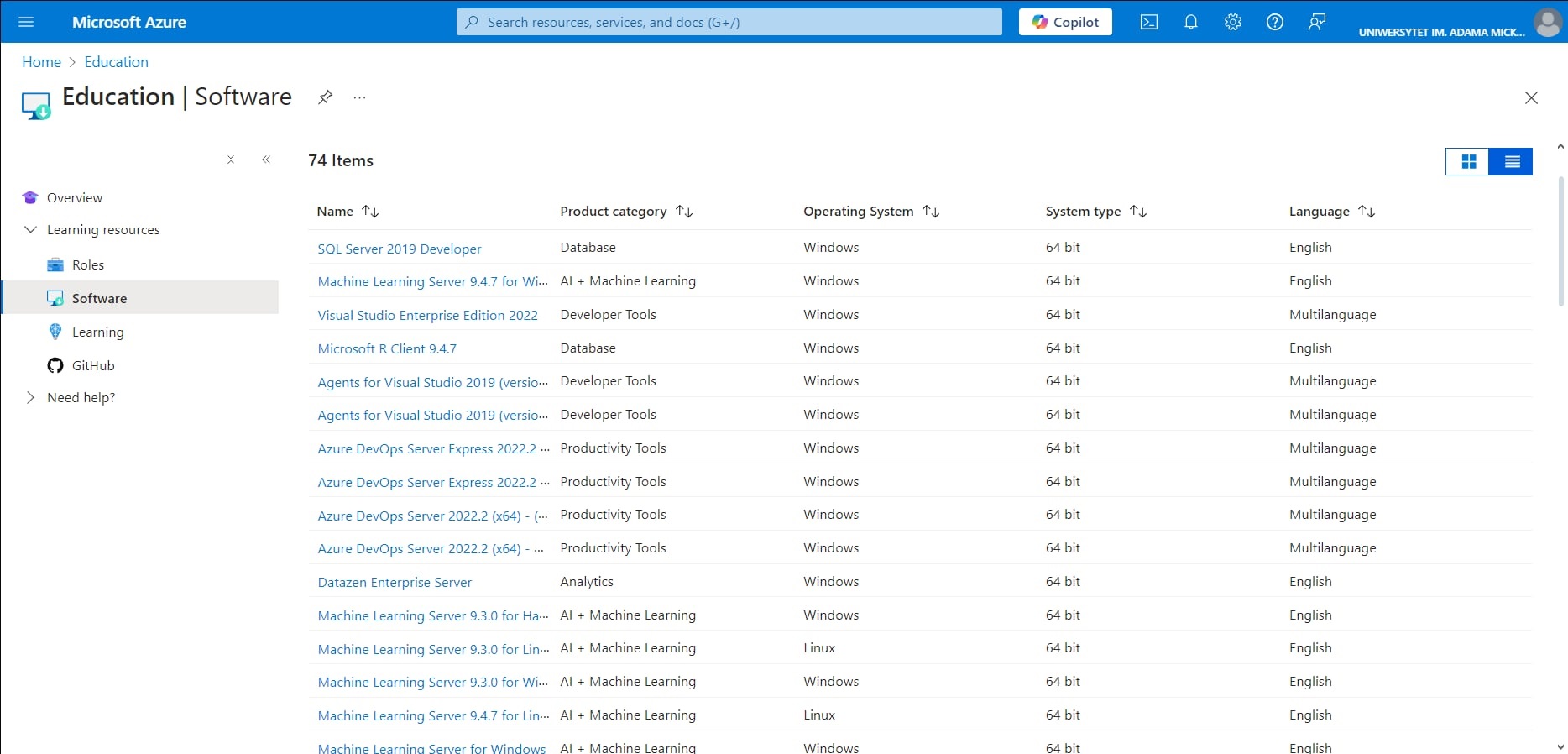Image resolution: width=1568 pixels, height=754 pixels.
Task: Click the tenant name UNIWERSYTET IM. ADAMA MICK...
Action: tap(1441, 32)
